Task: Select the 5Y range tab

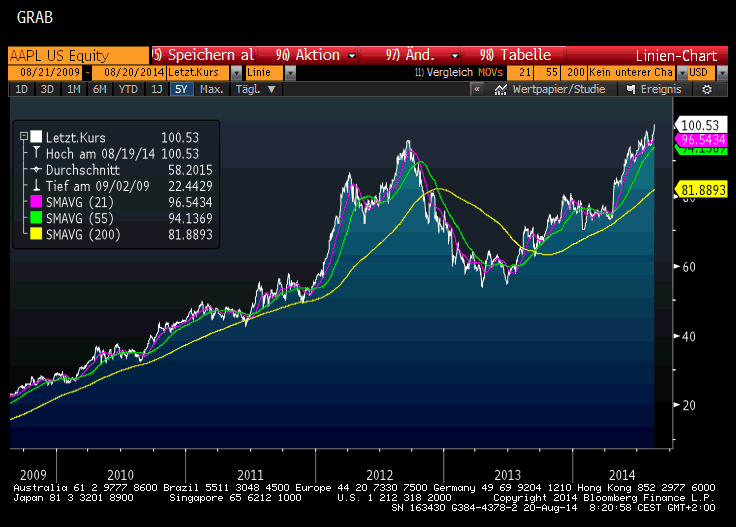Action: (182, 89)
